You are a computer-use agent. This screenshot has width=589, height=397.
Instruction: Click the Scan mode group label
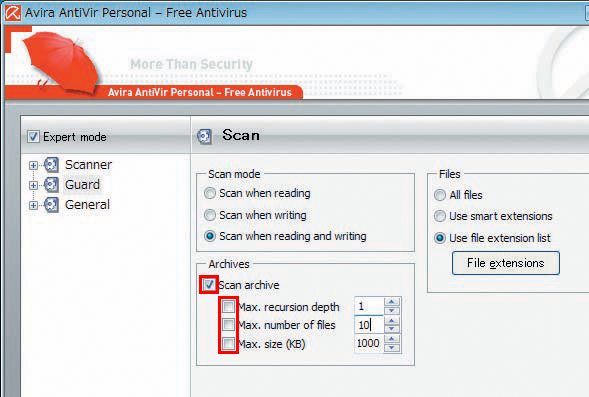point(234,174)
